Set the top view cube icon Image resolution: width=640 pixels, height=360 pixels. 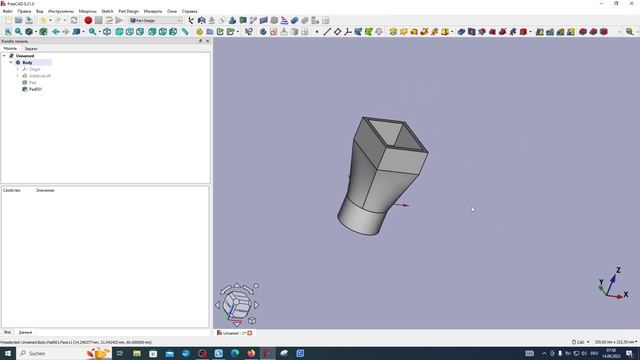click(x=129, y=31)
